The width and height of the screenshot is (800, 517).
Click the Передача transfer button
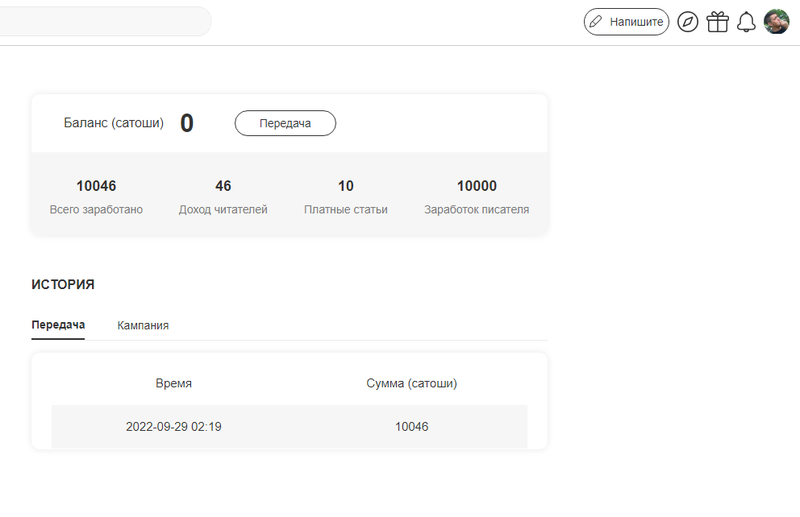(x=285, y=123)
